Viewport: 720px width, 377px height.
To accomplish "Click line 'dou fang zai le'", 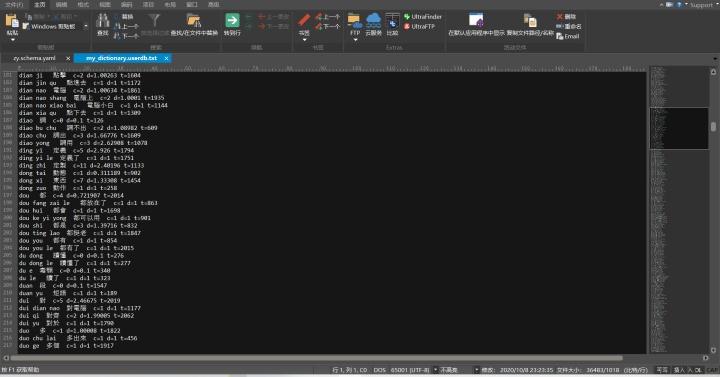I will pyautogui.click(x=88, y=203).
